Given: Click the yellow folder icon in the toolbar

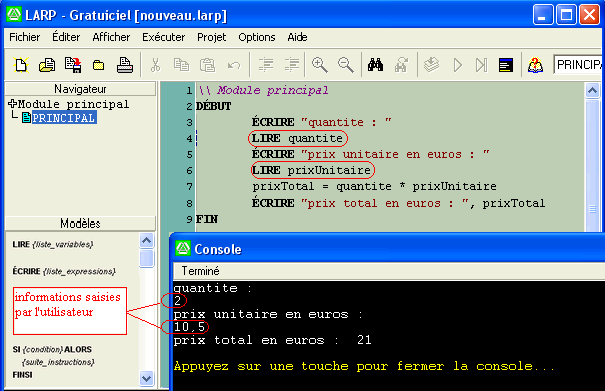Looking at the screenshot, I should coord(98,65).
